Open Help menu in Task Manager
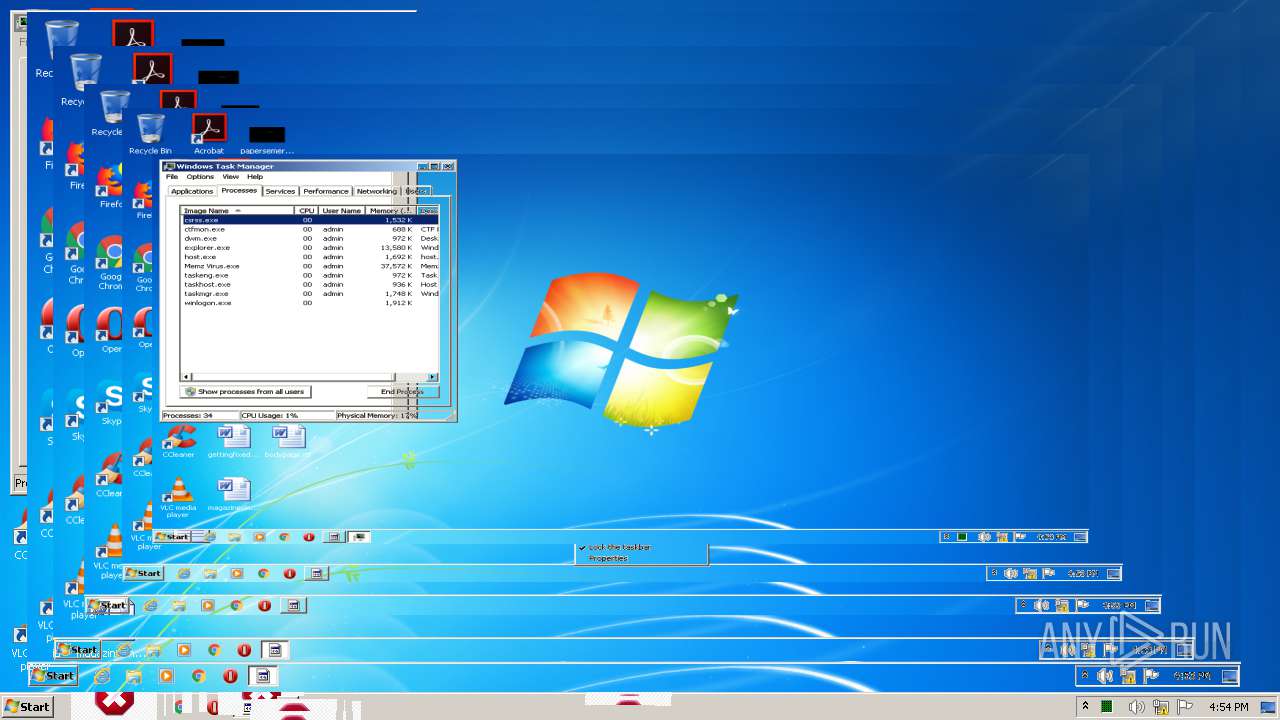 pyautogui.click(x=255, y=177)
